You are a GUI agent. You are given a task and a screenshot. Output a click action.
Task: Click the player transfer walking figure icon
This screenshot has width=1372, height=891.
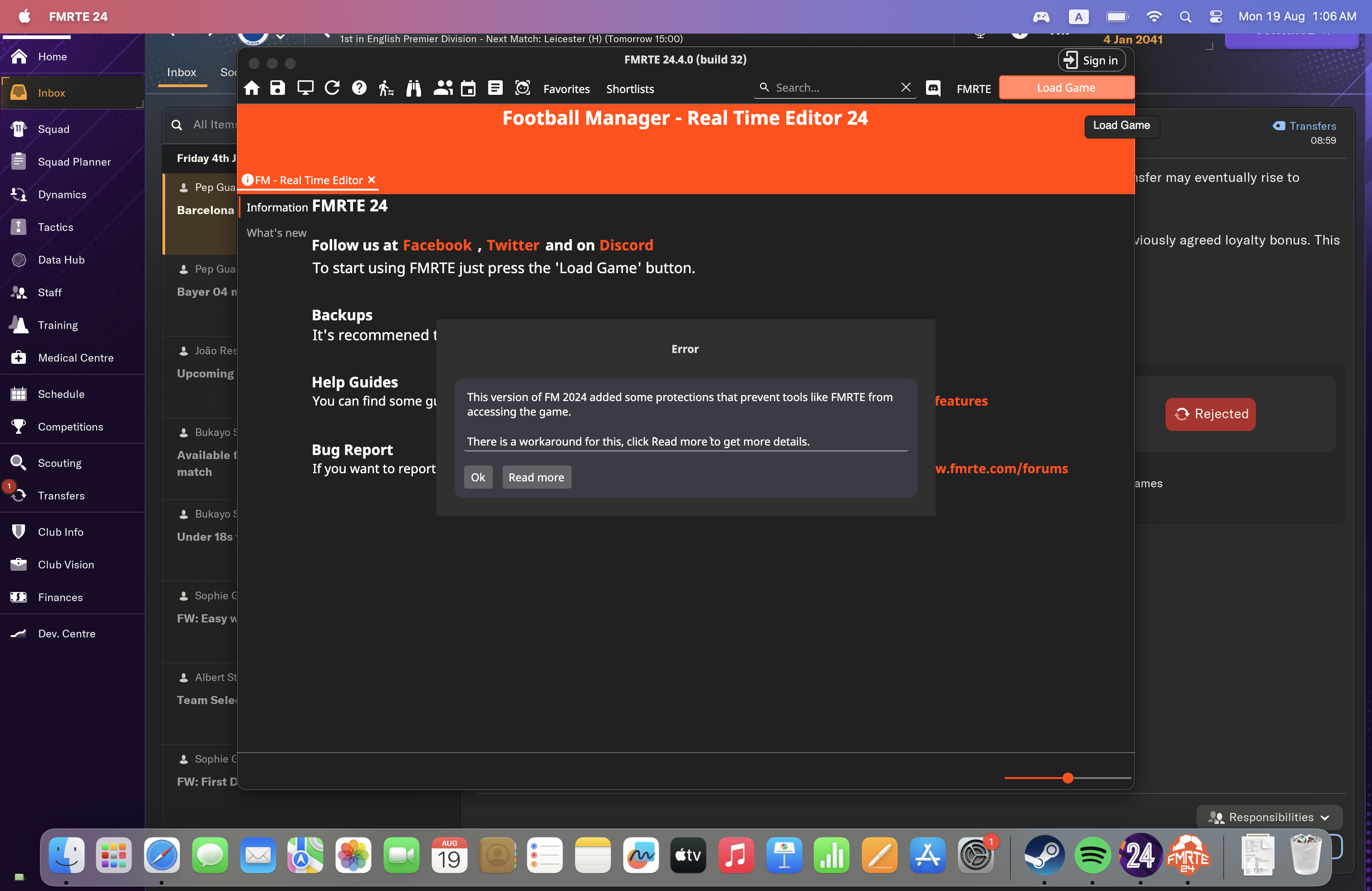click(x=386, y=88)
